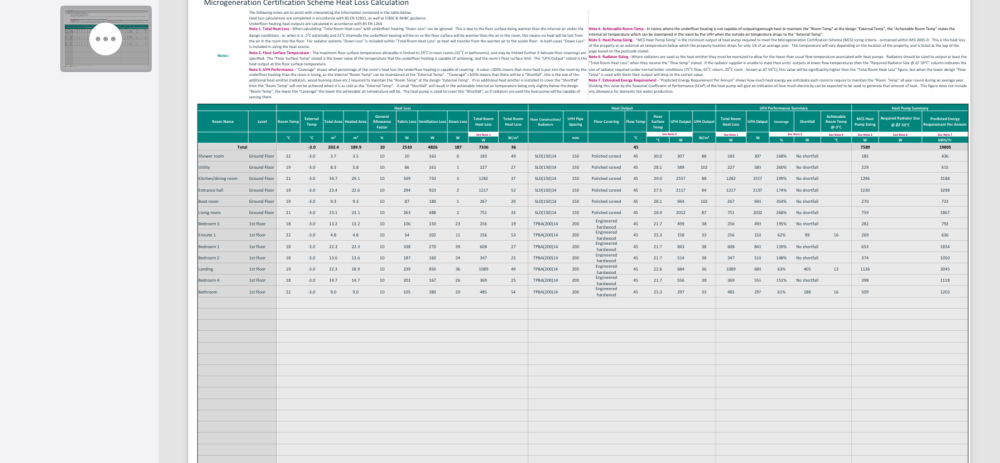Select the heat loss page thumbnail
The height and width of the screenshot is (463, 1000).
tap(106, 39)
